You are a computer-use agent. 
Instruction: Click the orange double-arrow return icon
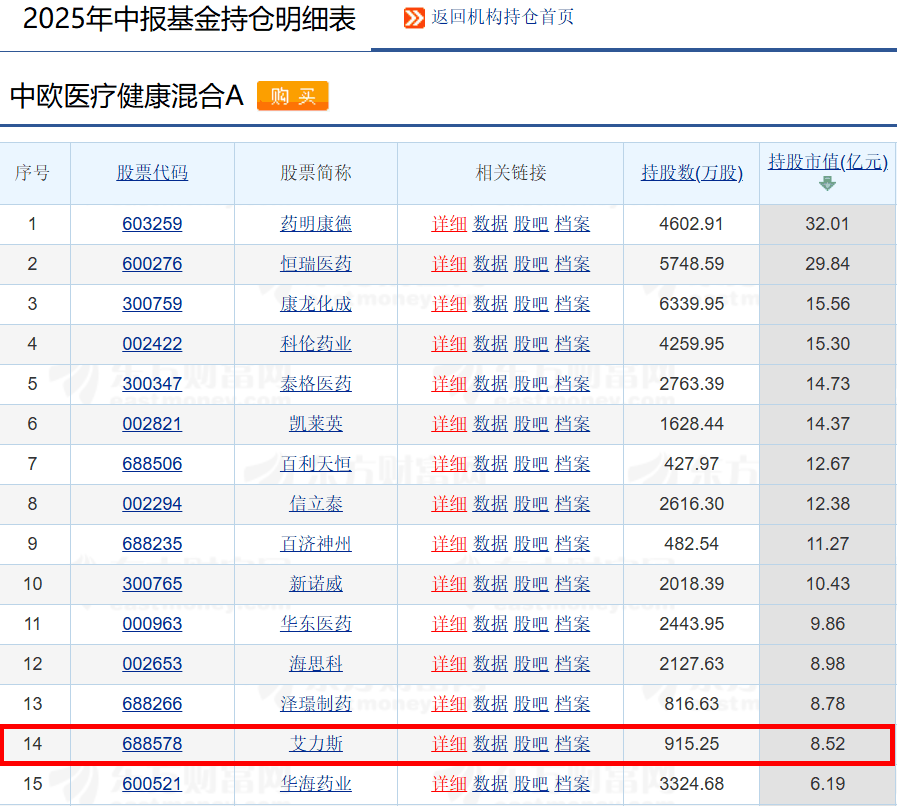click(x=414, y=18)
